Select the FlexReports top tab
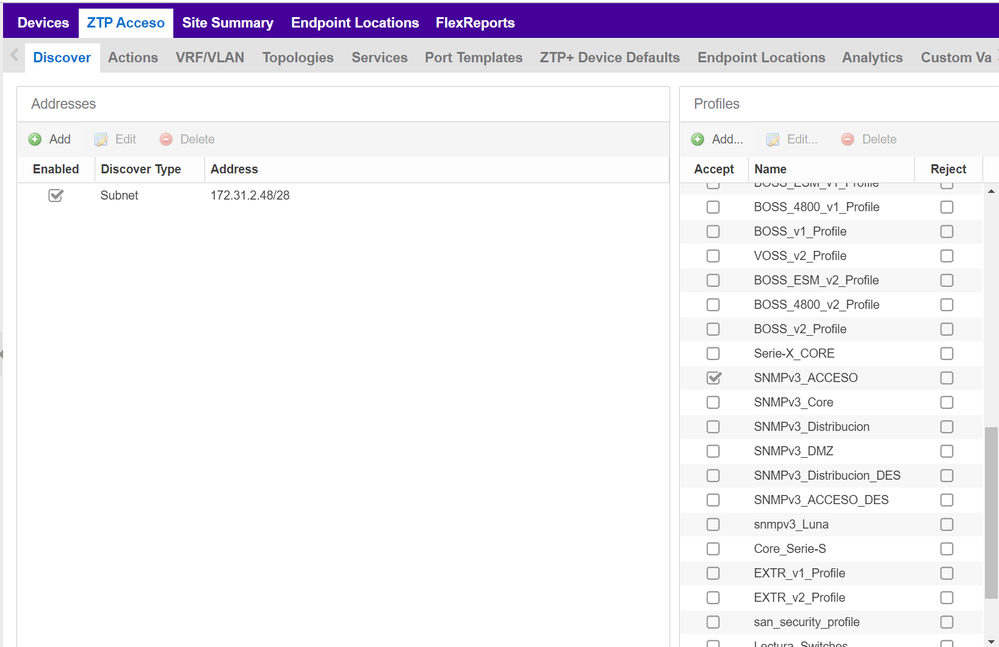999x647 pixels. point(475,23)
